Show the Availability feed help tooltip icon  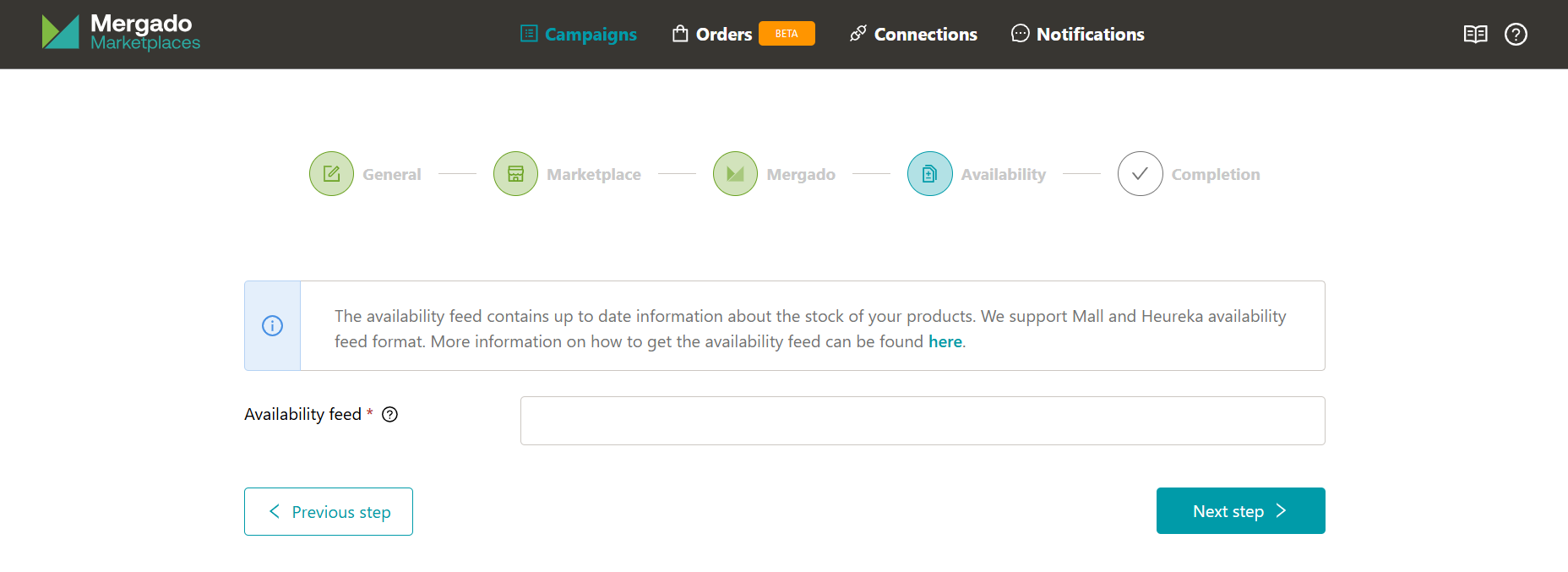point(389,414)
